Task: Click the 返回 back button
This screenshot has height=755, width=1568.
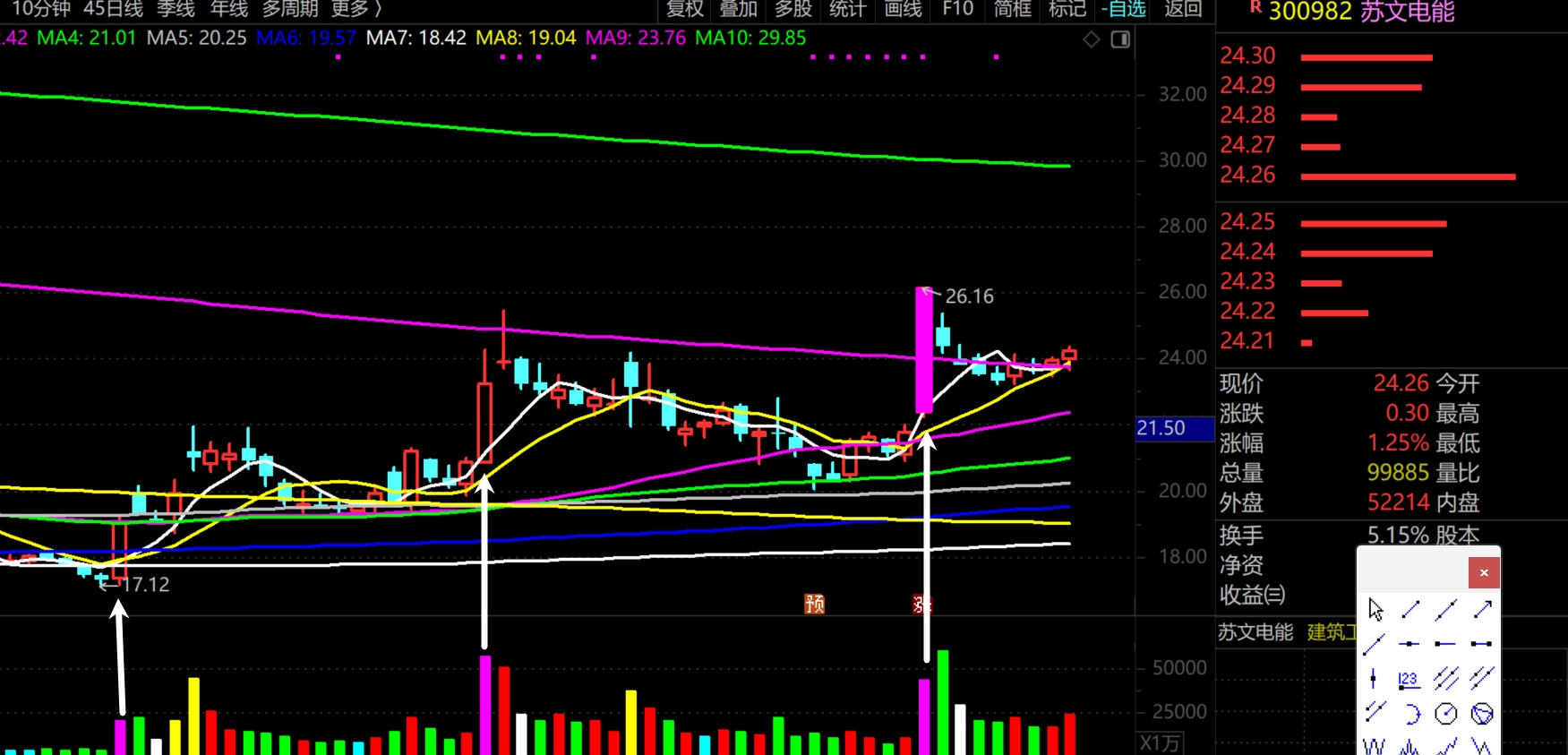Action: tap(1183, 10)
